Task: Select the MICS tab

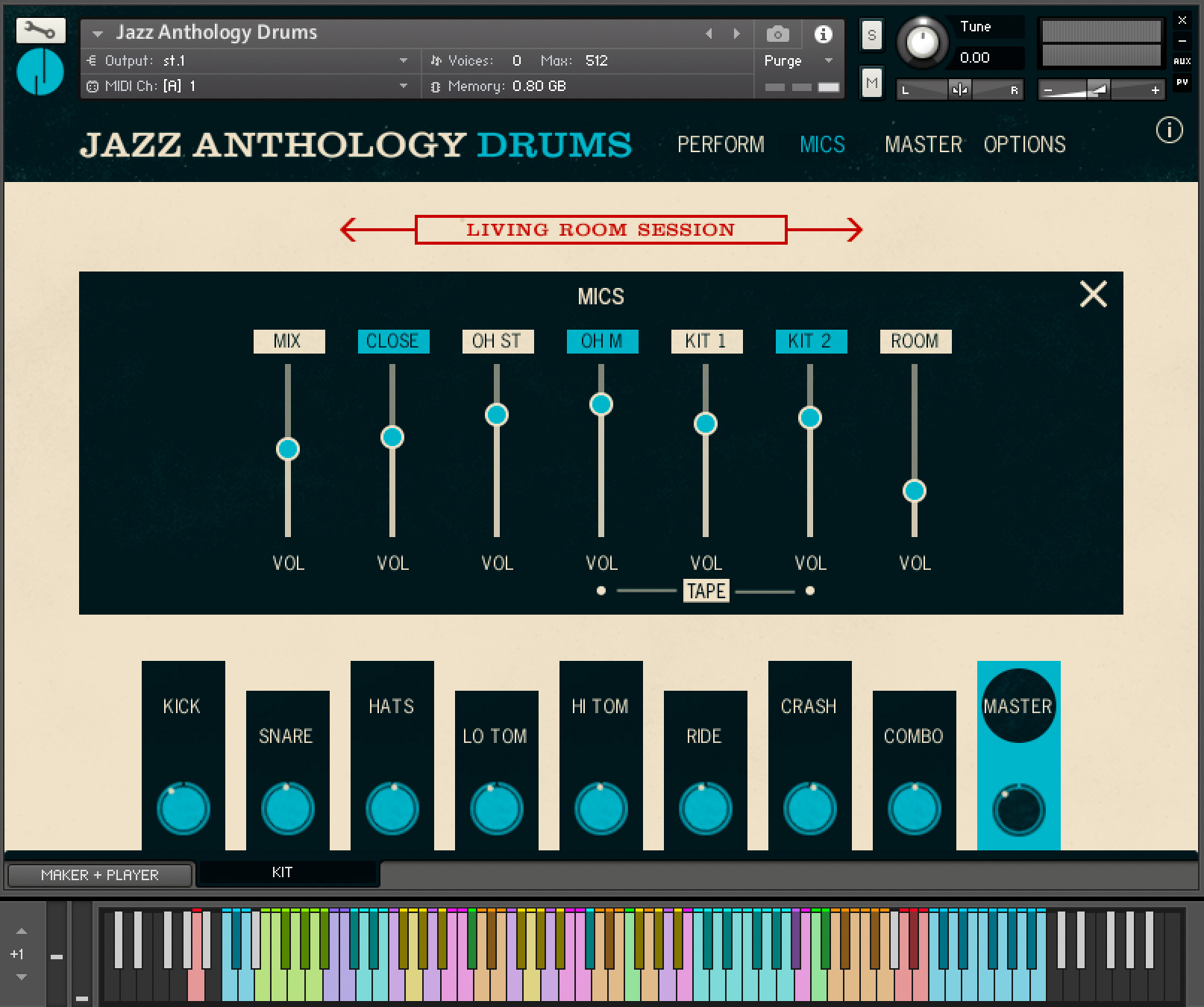Action: 822,144
